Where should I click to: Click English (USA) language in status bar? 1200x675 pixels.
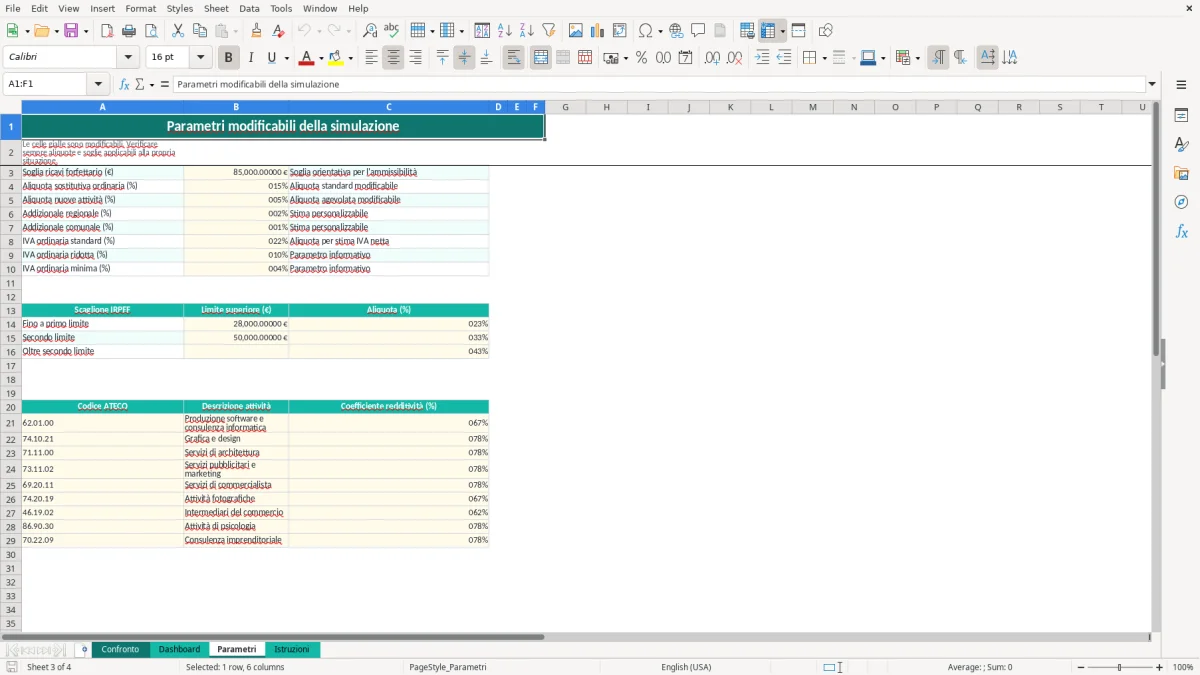686,667
